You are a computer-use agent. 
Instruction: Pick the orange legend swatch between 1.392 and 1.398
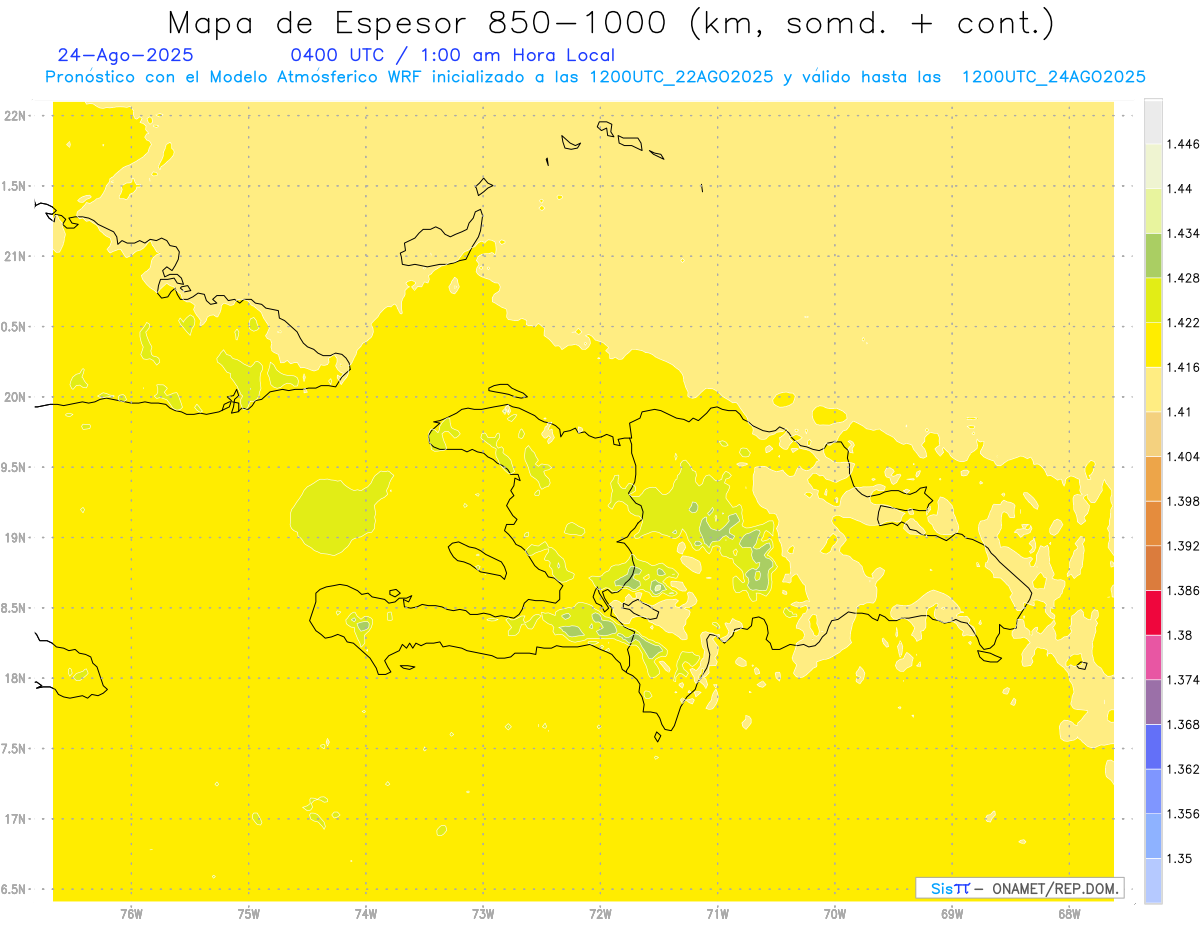pos(1153,523)
